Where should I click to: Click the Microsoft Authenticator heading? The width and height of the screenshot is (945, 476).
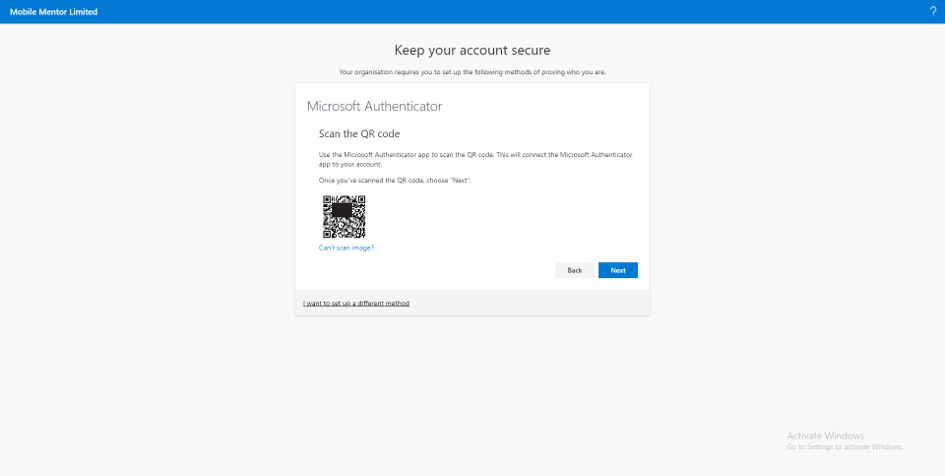(374, 107)
